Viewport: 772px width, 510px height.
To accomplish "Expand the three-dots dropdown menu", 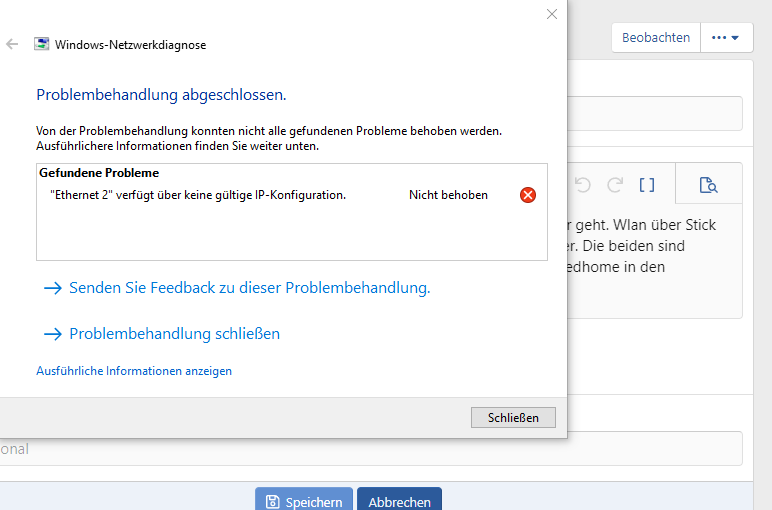I will click(726, 37).
